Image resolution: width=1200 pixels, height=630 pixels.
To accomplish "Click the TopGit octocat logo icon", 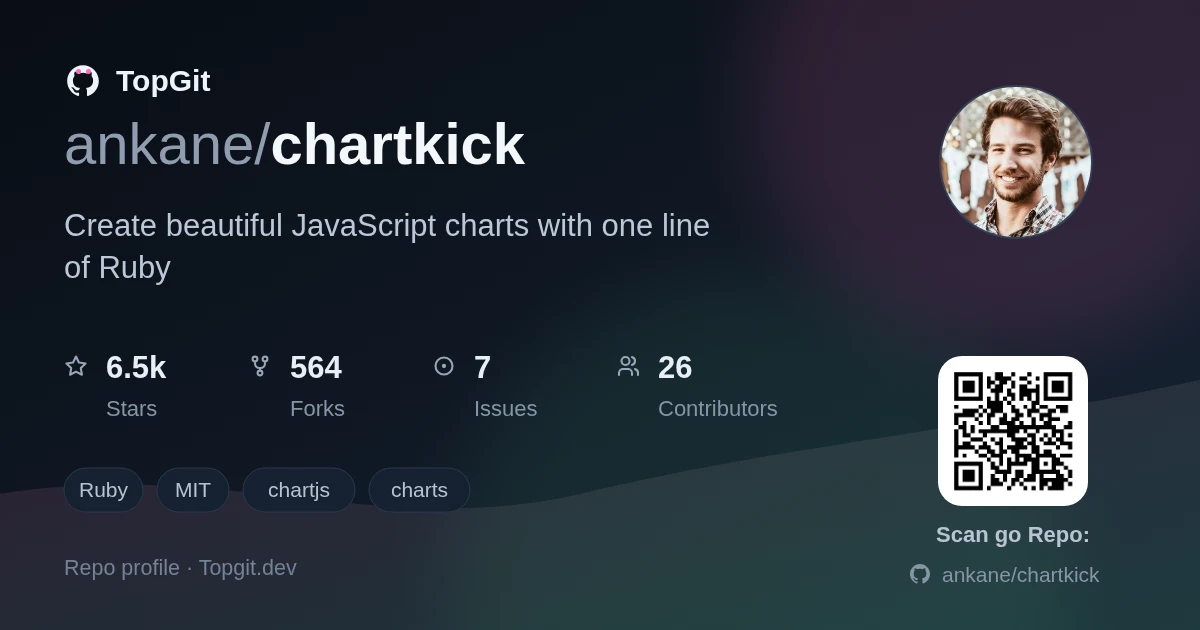I will point(83,81).
